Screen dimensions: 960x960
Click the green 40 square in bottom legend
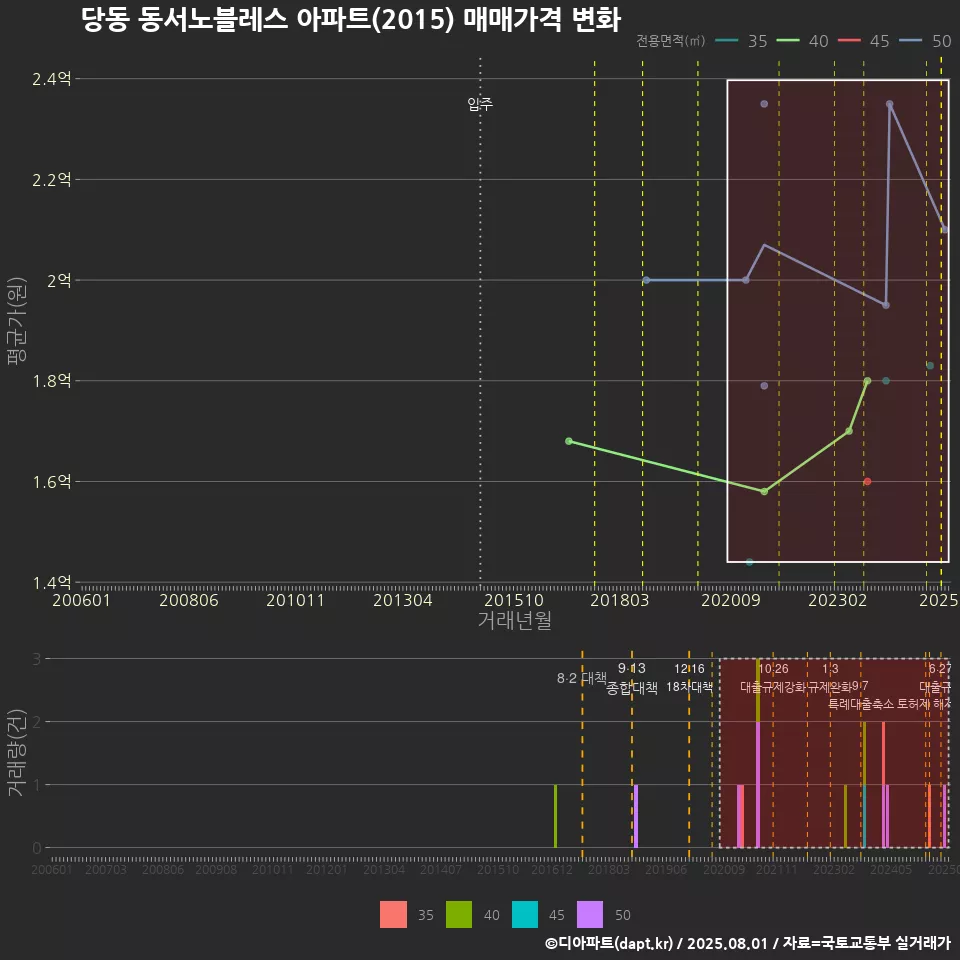459,915
